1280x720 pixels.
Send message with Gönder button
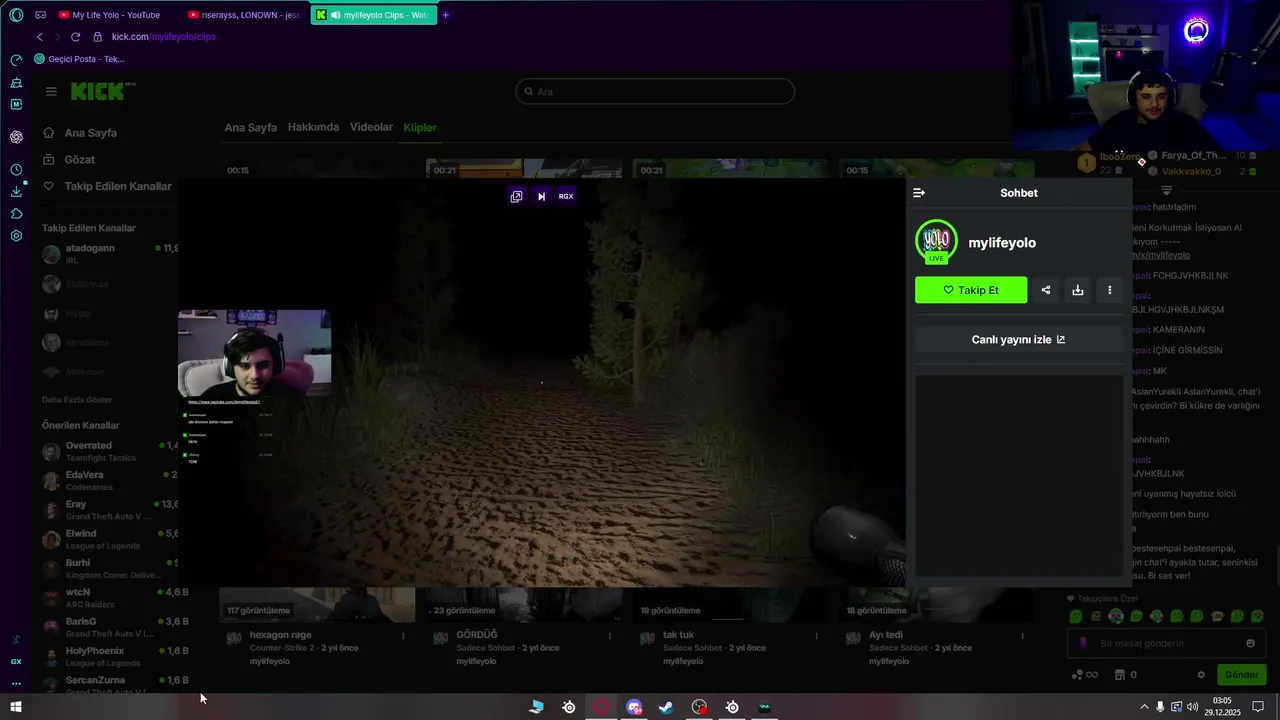coord(1241,675)
